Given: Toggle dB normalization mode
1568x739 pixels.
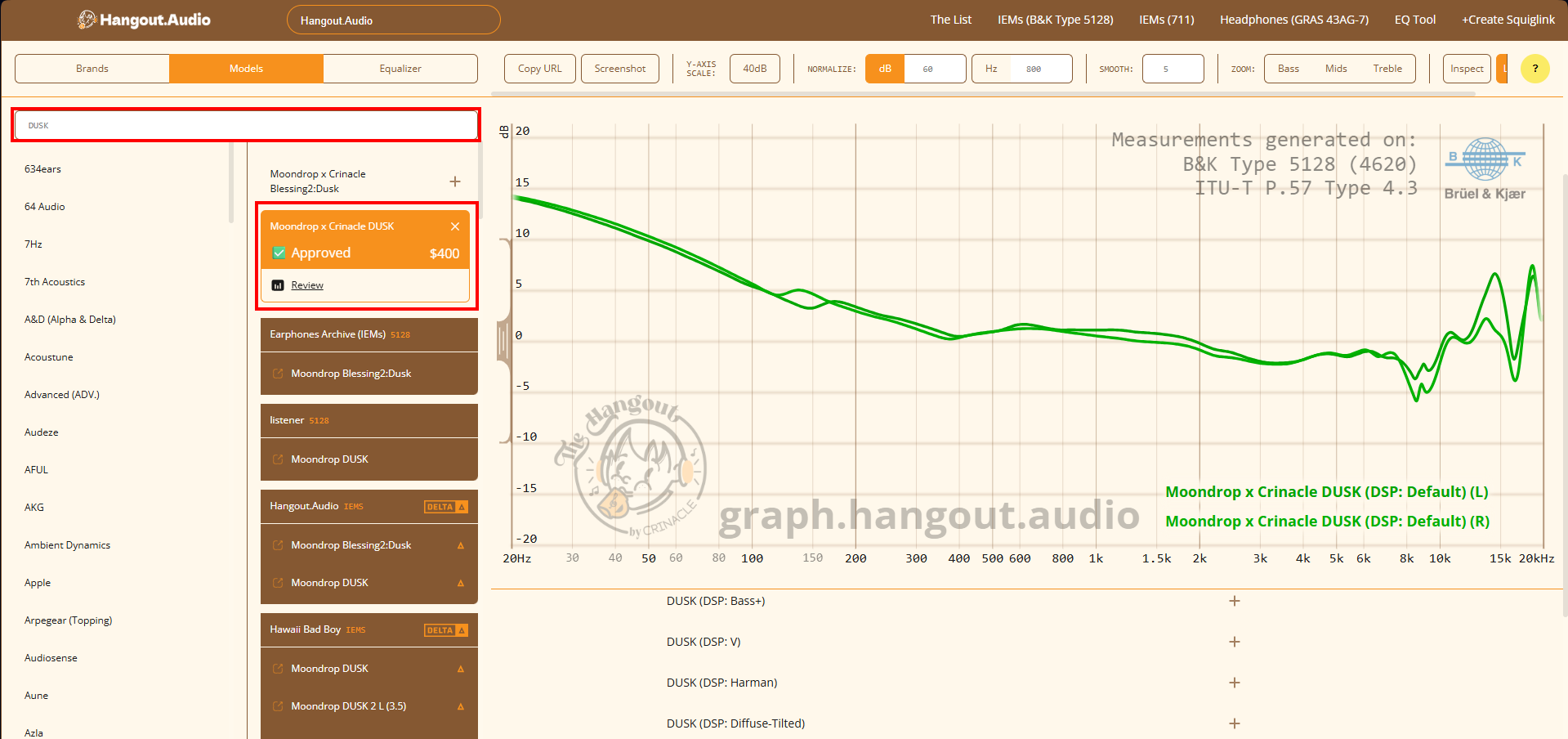Looking at the screenshot, I should (x=885, y=69).
